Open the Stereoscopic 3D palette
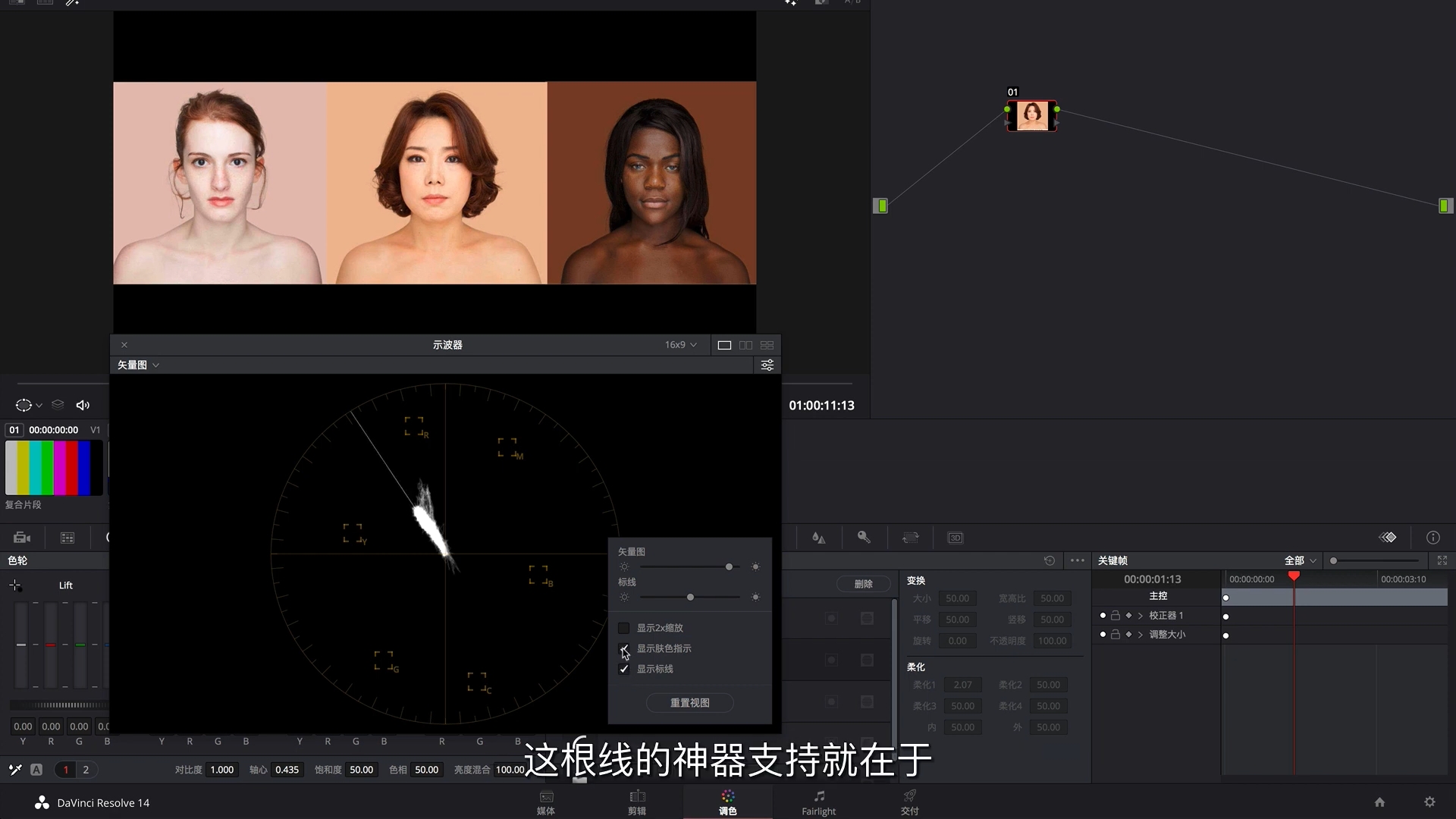 (955, 538)
